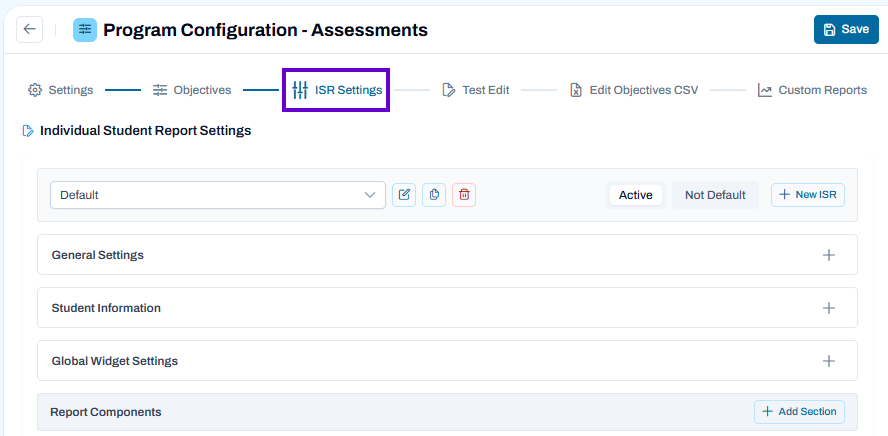Click the General Settings label
This screenshot has height=436, width=888.
pyautogui.click(x=97, y=255)
